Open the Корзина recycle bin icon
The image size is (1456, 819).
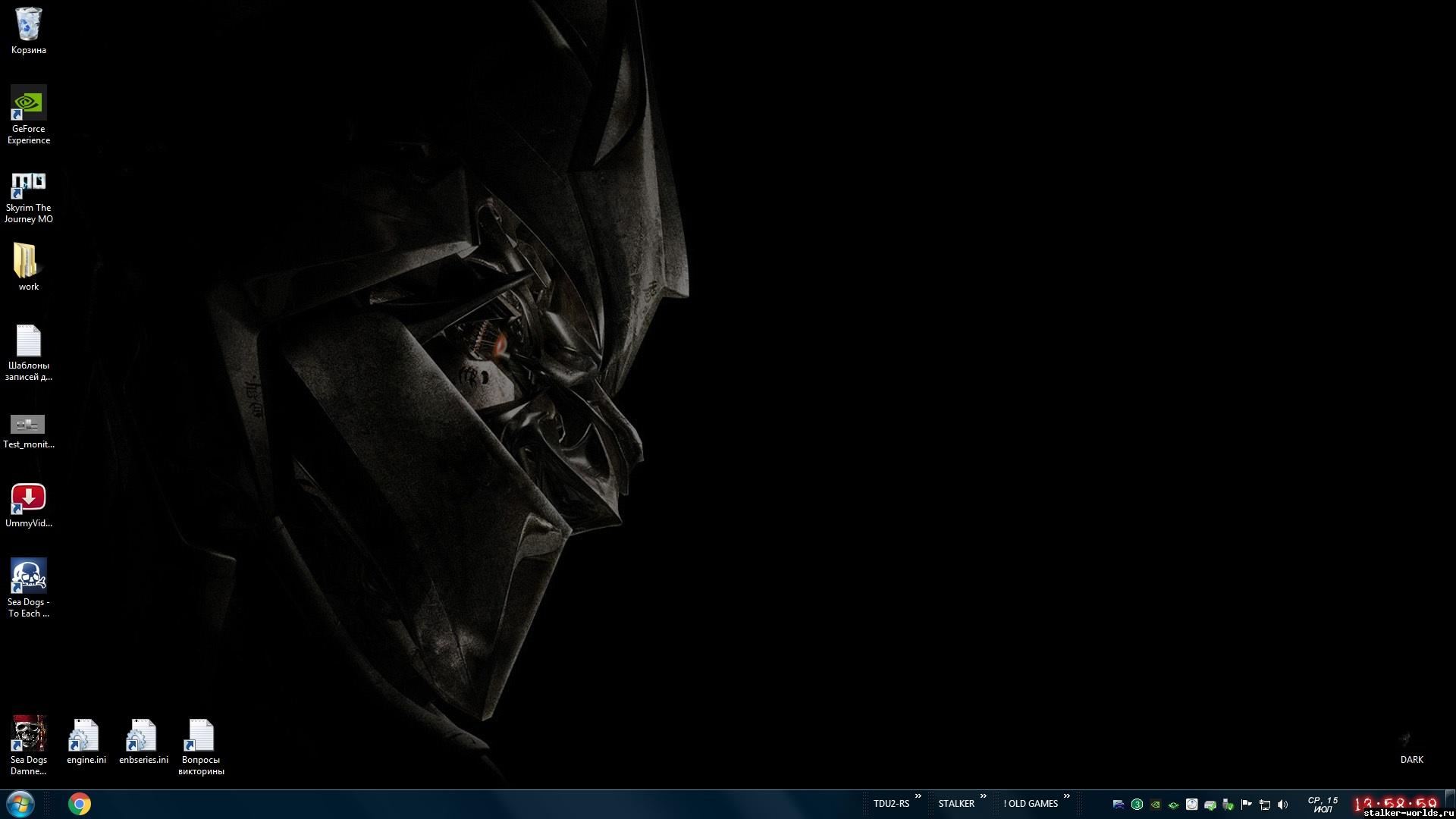pyautogui.click(x=28, y=31)
